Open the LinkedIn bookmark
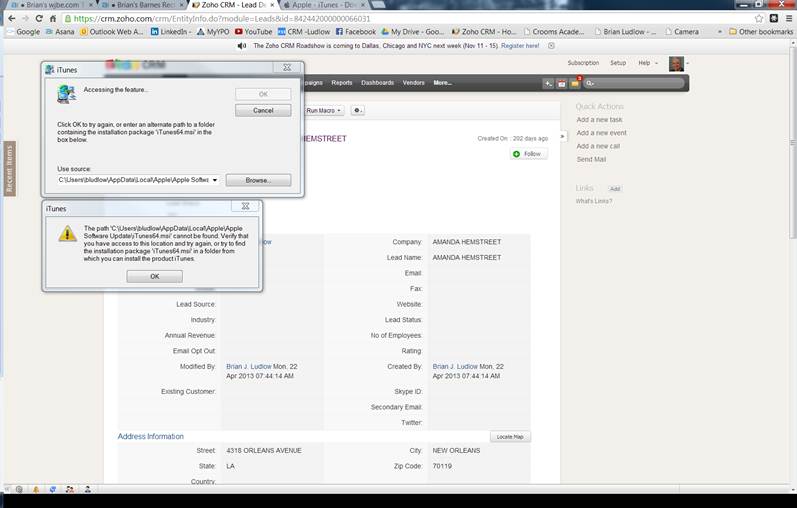This screenshot has width=797, height=508. pos(171,32)
